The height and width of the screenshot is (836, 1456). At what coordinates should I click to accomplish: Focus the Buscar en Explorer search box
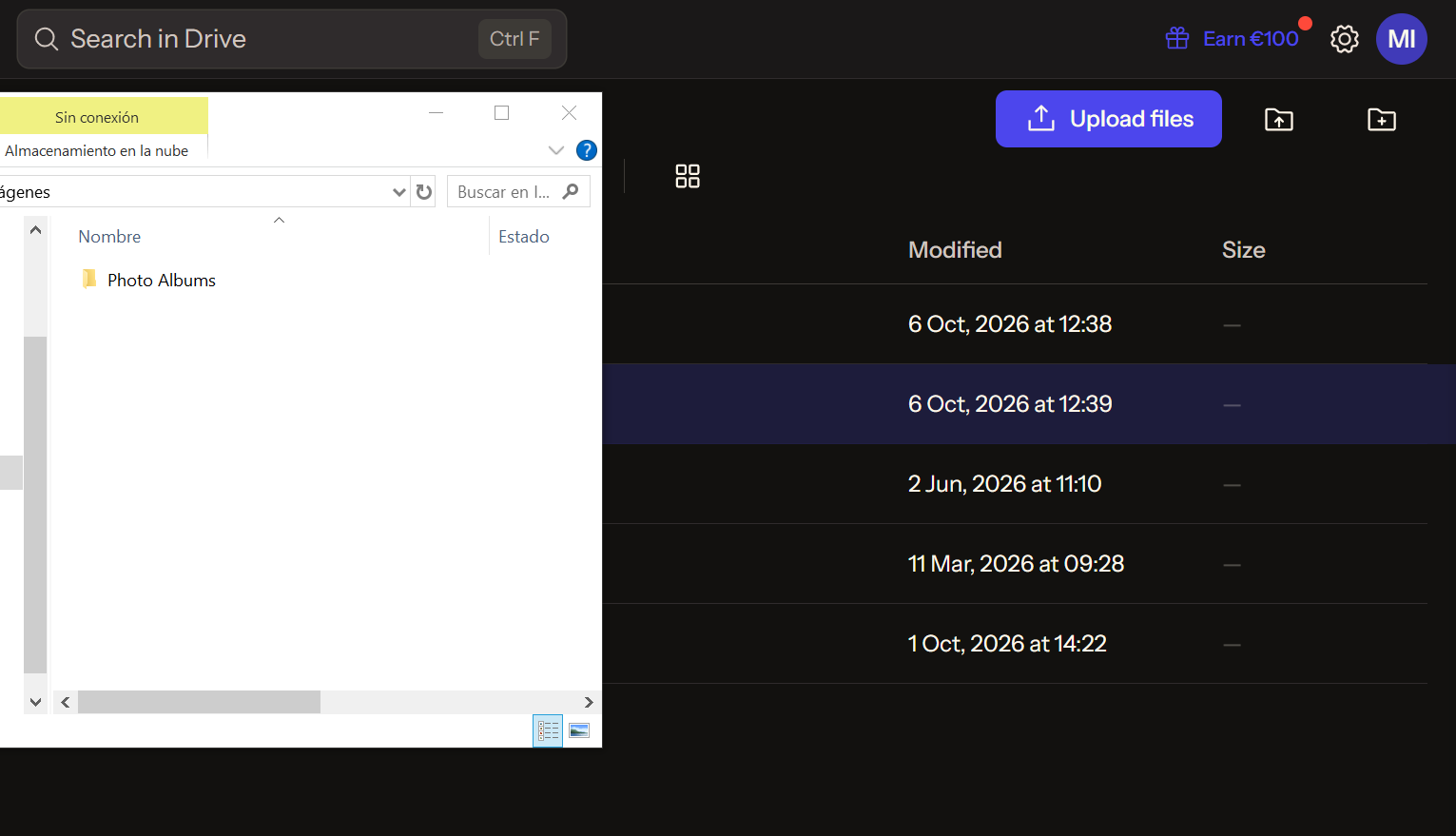tap(518, 191)
